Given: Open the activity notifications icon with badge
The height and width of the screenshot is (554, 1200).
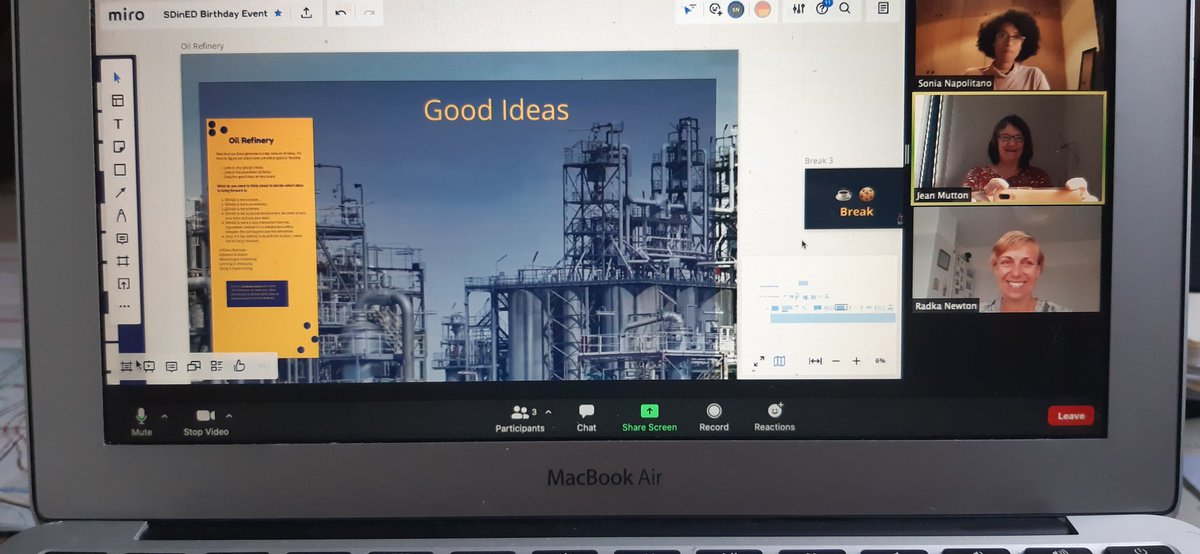Looking at the screenshot, I should click(x=823, y=7).
